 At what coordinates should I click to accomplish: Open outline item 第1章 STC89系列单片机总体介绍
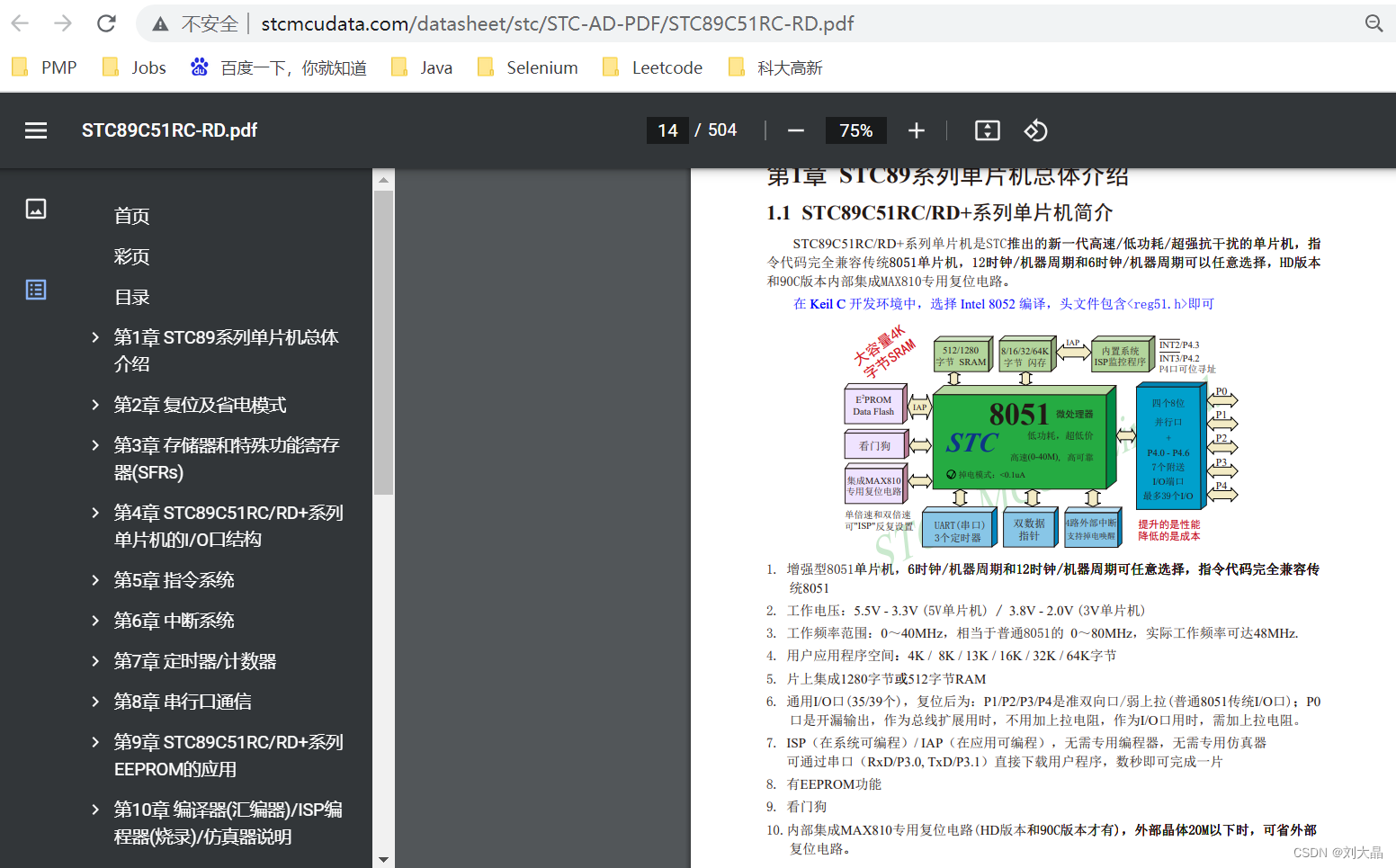click(226, 351)
